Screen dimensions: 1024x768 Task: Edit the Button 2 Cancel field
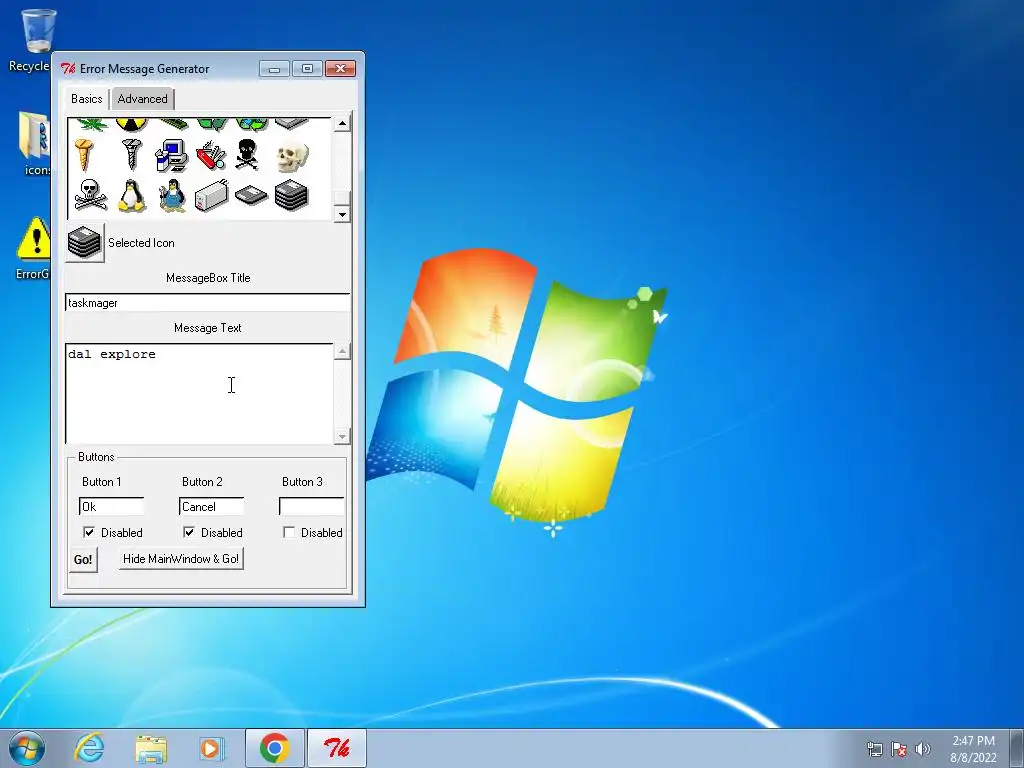point(212,506)
